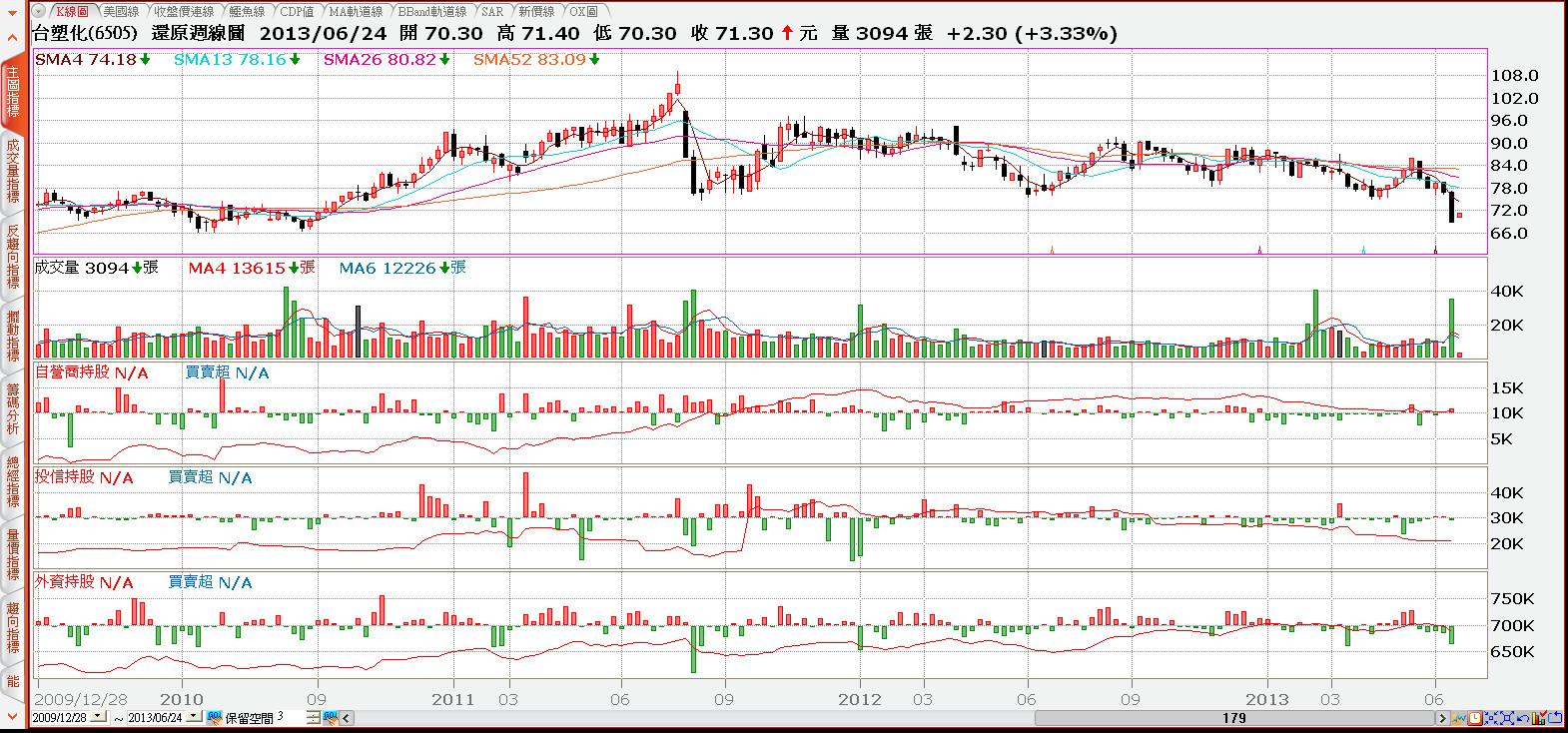
Task: Click sidebar scroll-down orange arrow
Action: (12, 716)
